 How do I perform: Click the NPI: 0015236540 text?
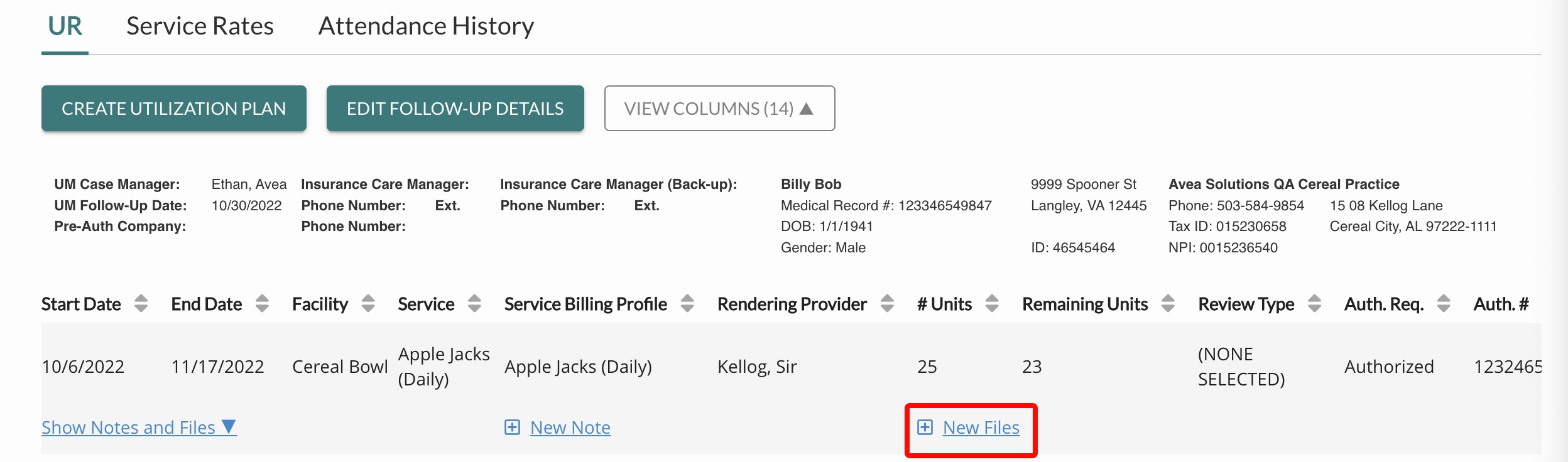coord(1223,247)
